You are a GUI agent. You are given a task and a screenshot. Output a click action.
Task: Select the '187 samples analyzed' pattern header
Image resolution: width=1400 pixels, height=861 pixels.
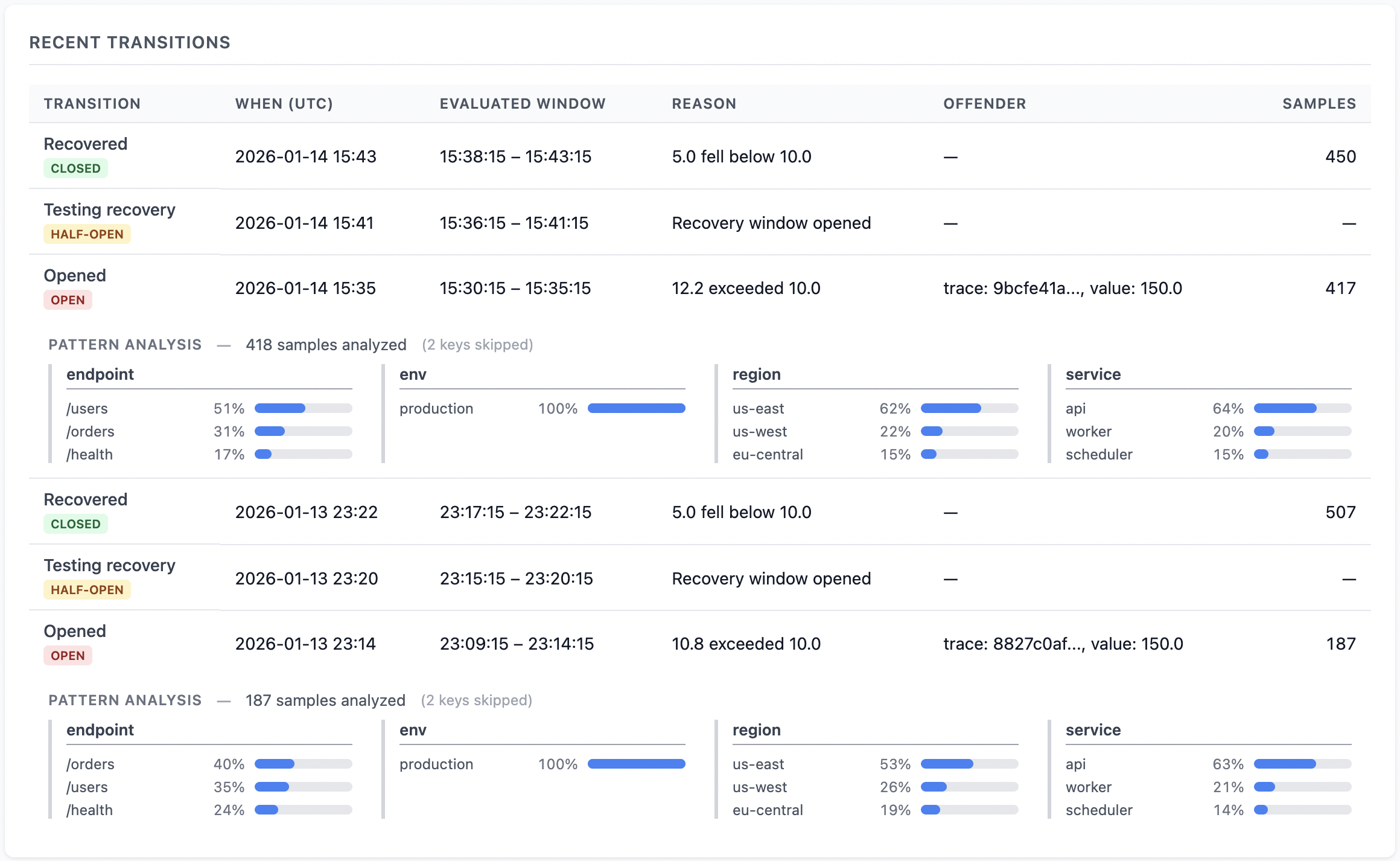(325, 700)
